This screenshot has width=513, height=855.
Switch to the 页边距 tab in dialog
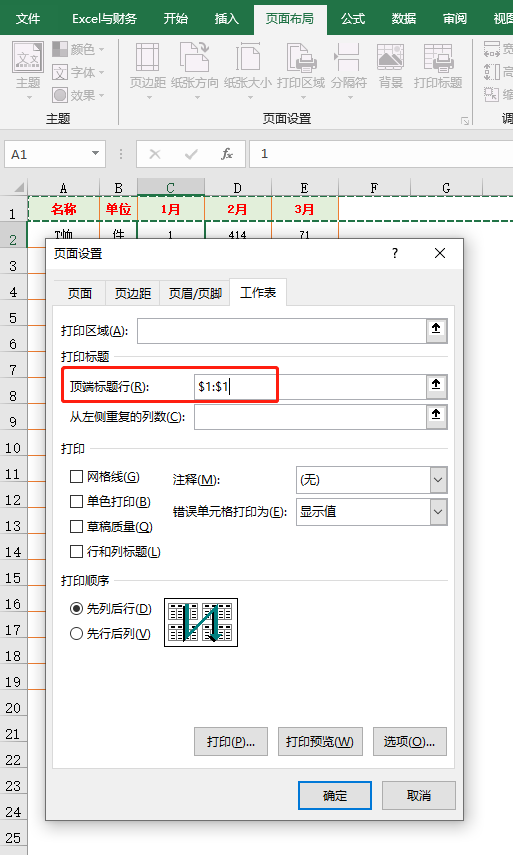pyautogui.click(x=132, y=293)
